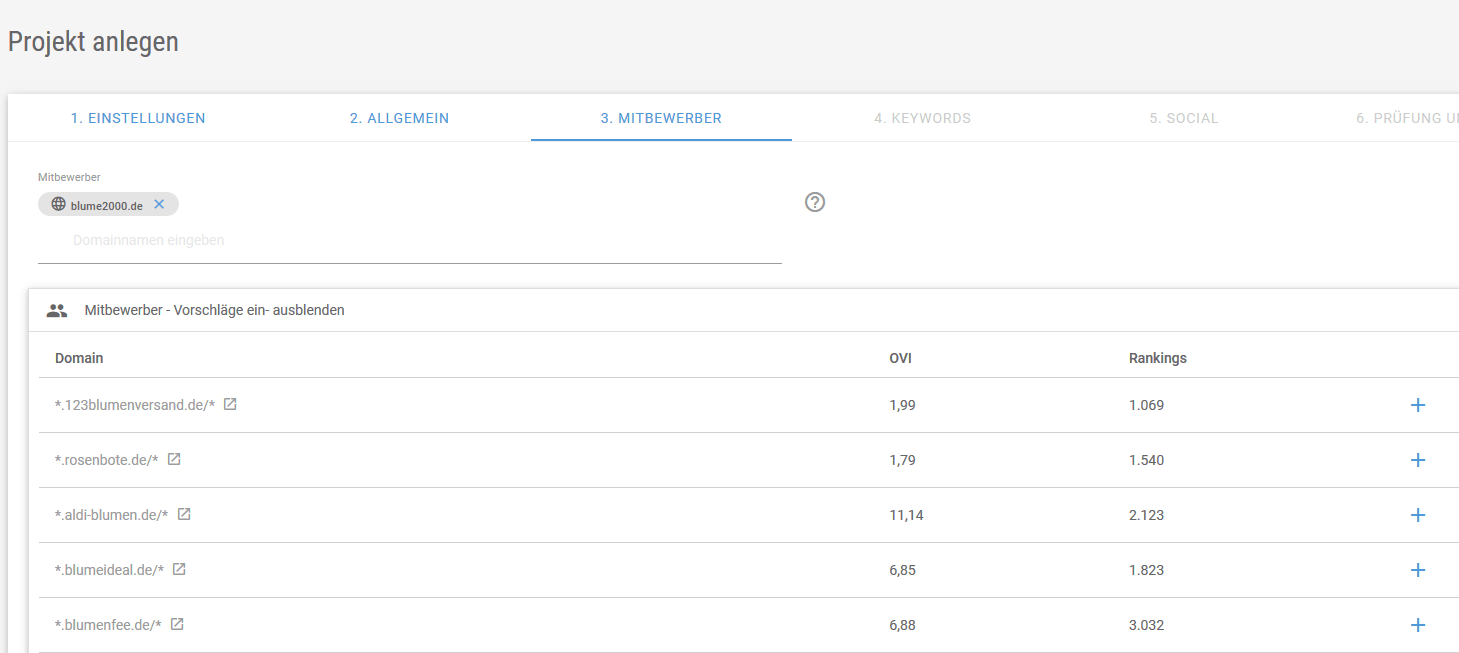Add blumeideal.de using the plus icon
Viewport: 1459px width, 653px height.
click(1417, 570)
